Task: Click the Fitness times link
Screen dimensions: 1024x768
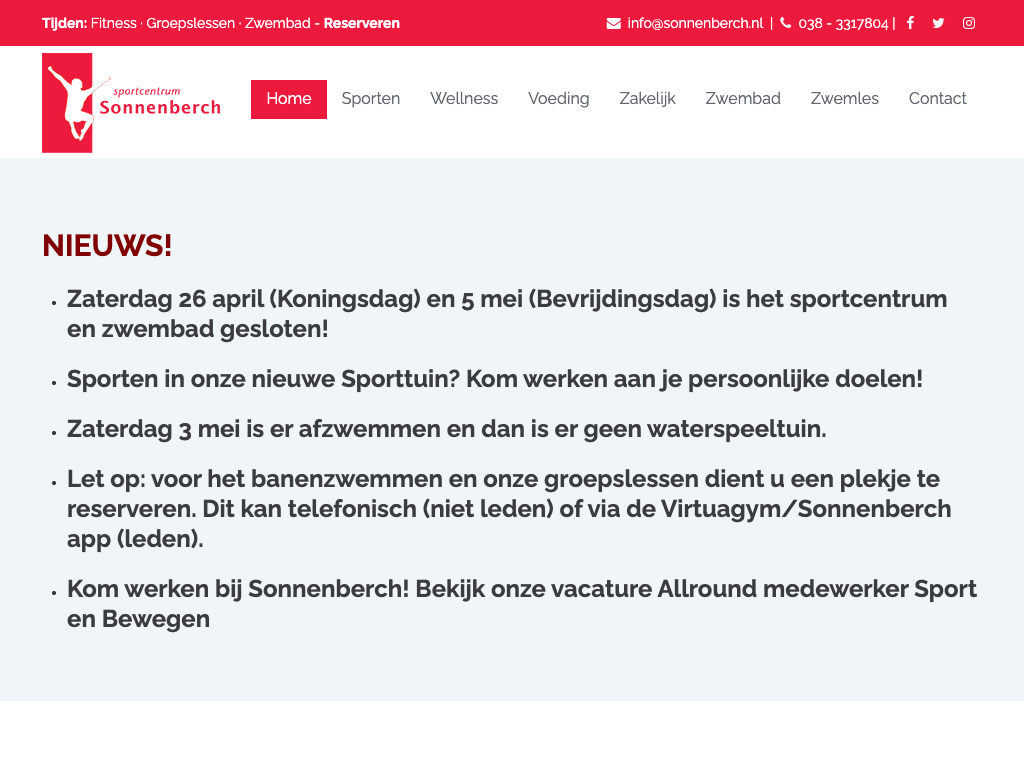Action: pos(114,23)
